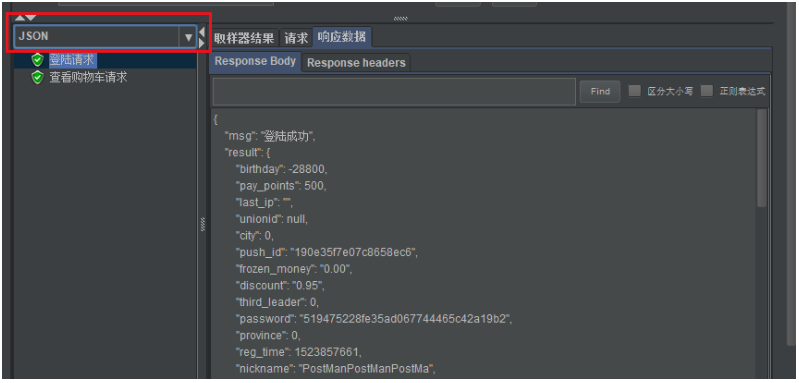Open the Response headers tab
This screenshot has height=383, width=799.
tap(356, 63)
